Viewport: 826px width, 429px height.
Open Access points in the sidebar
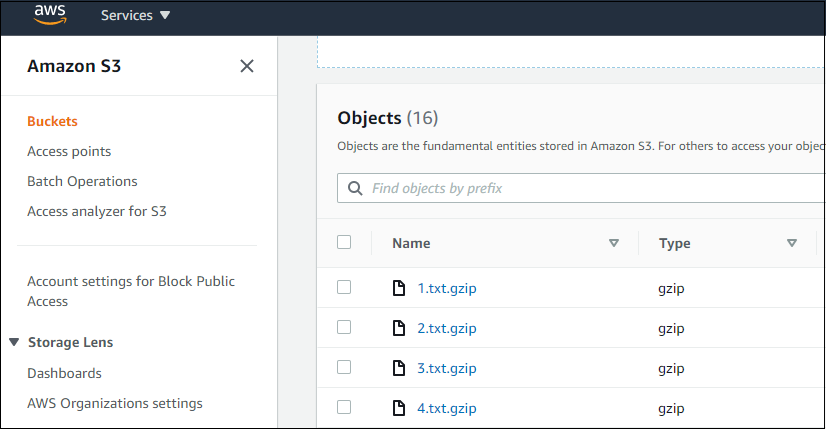pos(69,151)
